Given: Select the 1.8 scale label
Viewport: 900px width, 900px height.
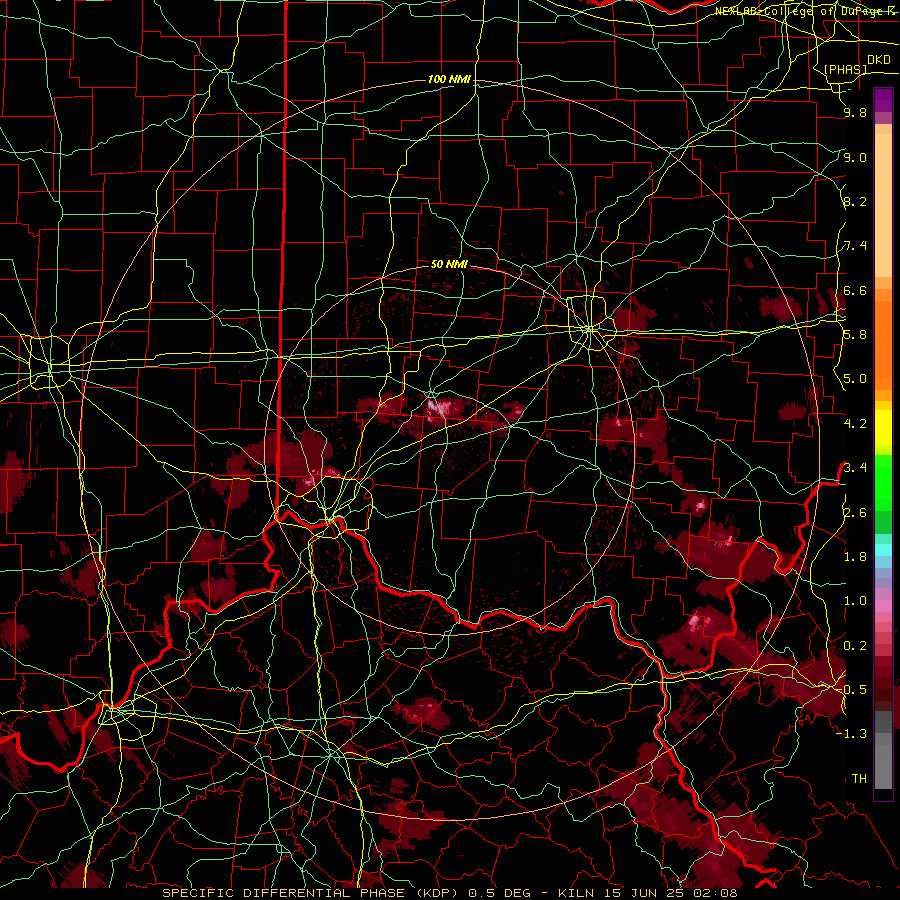Looking at the screenshot, I should click(855, 557).
